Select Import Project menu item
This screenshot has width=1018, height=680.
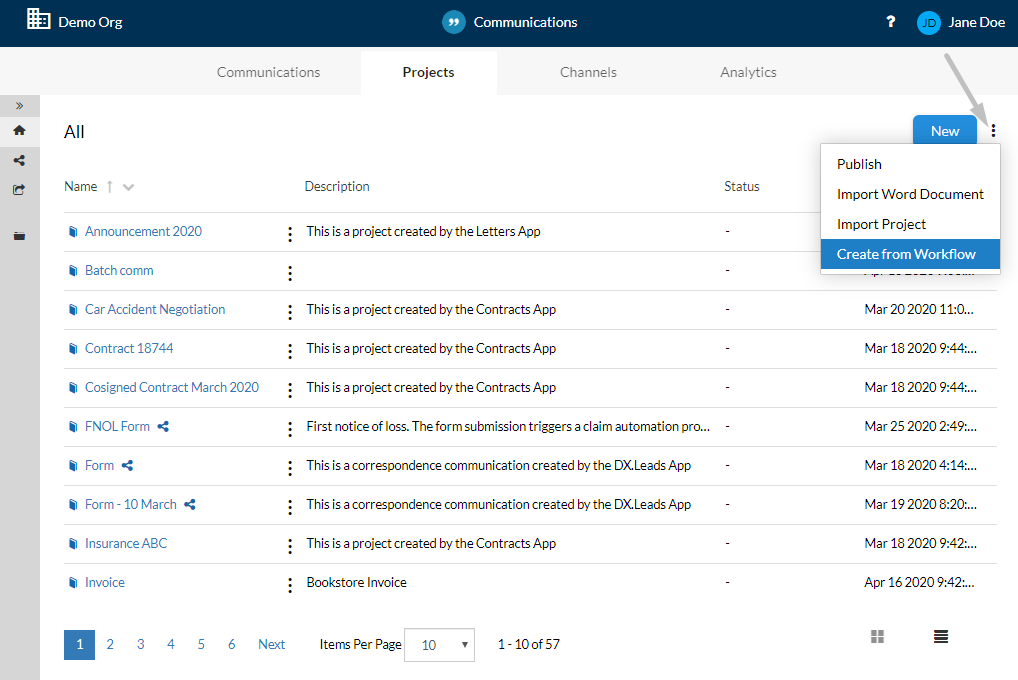pos(910,224)
